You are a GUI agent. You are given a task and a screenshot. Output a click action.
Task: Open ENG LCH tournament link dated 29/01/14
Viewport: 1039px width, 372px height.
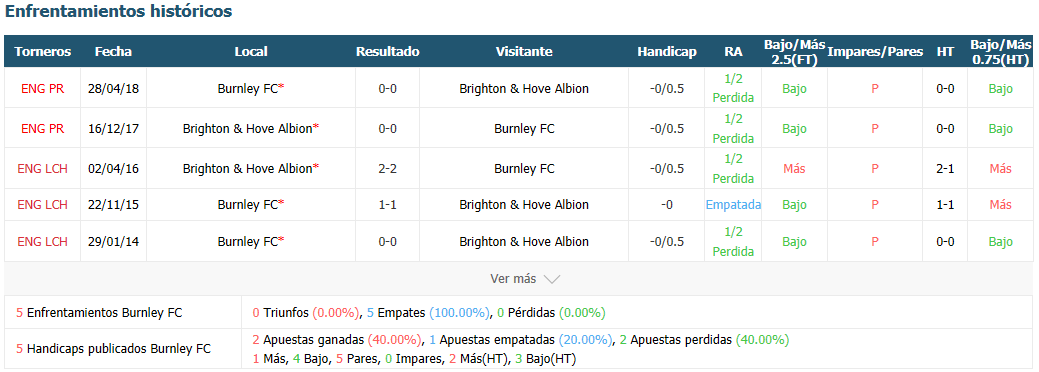pos(43,241)
